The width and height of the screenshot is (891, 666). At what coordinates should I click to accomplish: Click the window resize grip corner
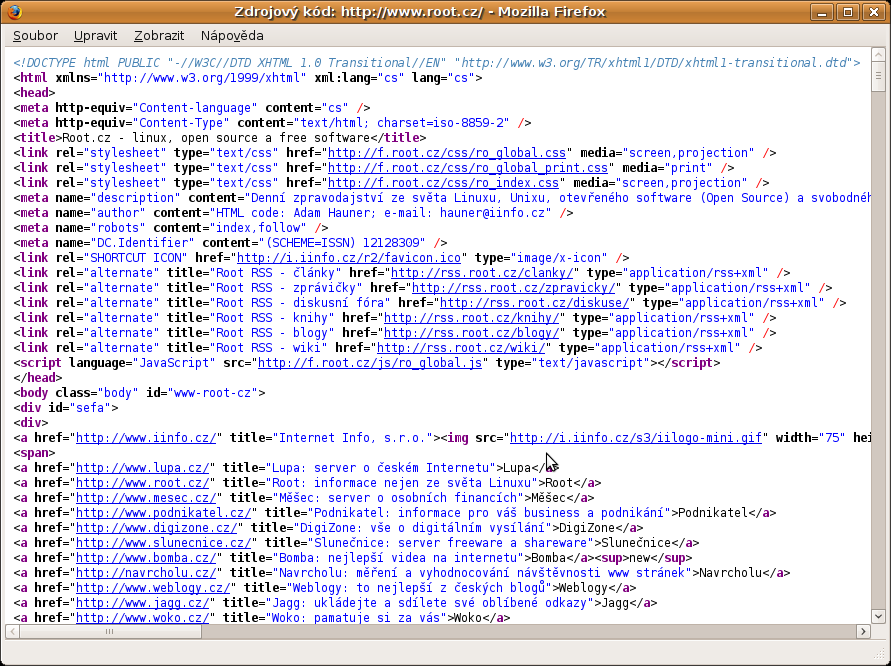pyautogui.click(x=878, y=653)
